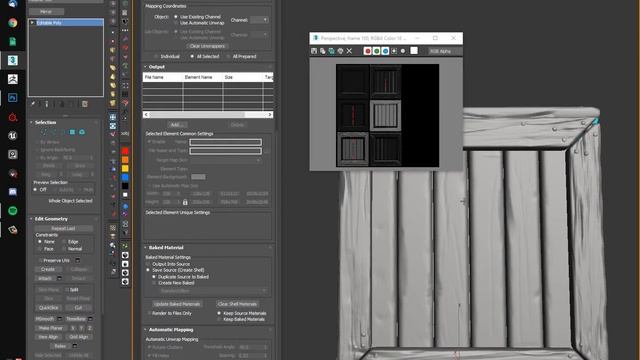This screenshot has height=360, width=640.
Task: Select Face constraint radio
Action: tap(40, 249)
